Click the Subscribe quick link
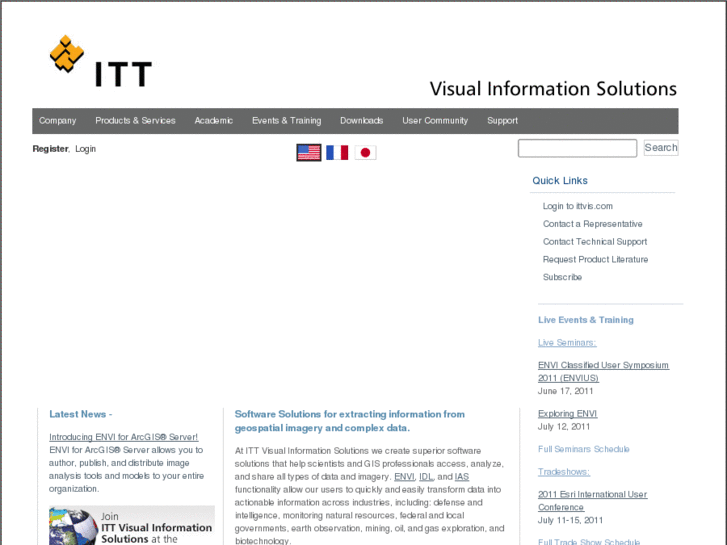Screen dimensions: 727x545 click(562, 277)
